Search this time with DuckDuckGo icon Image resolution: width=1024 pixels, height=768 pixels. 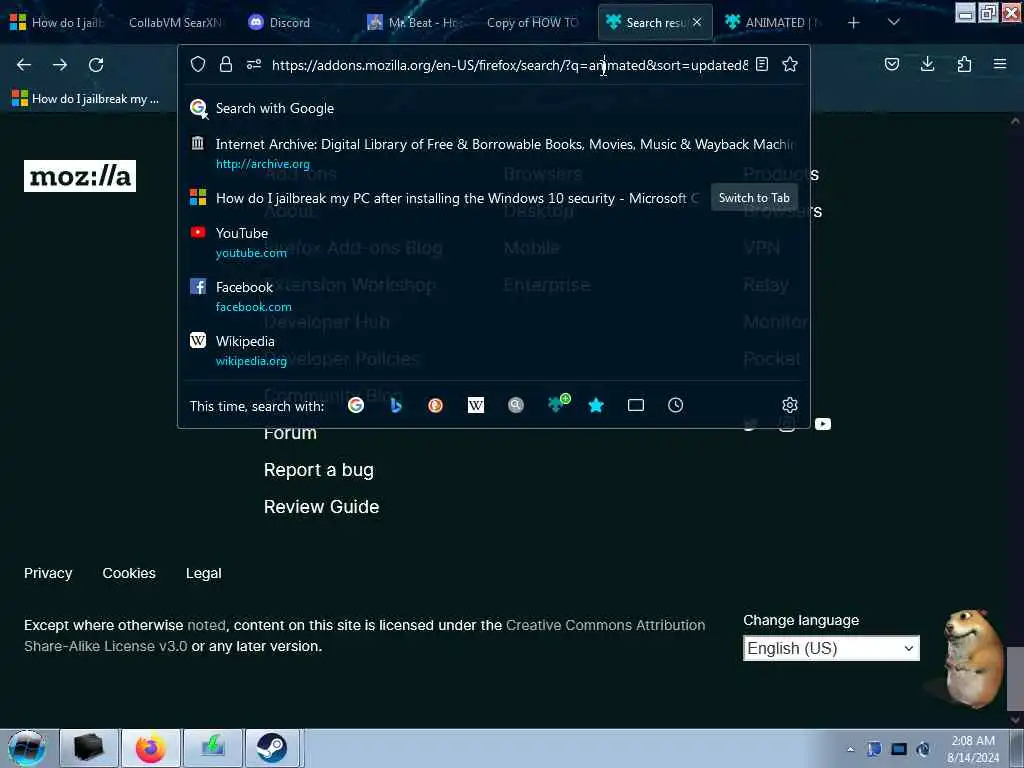pyautogui.click(x=436, y=406)
